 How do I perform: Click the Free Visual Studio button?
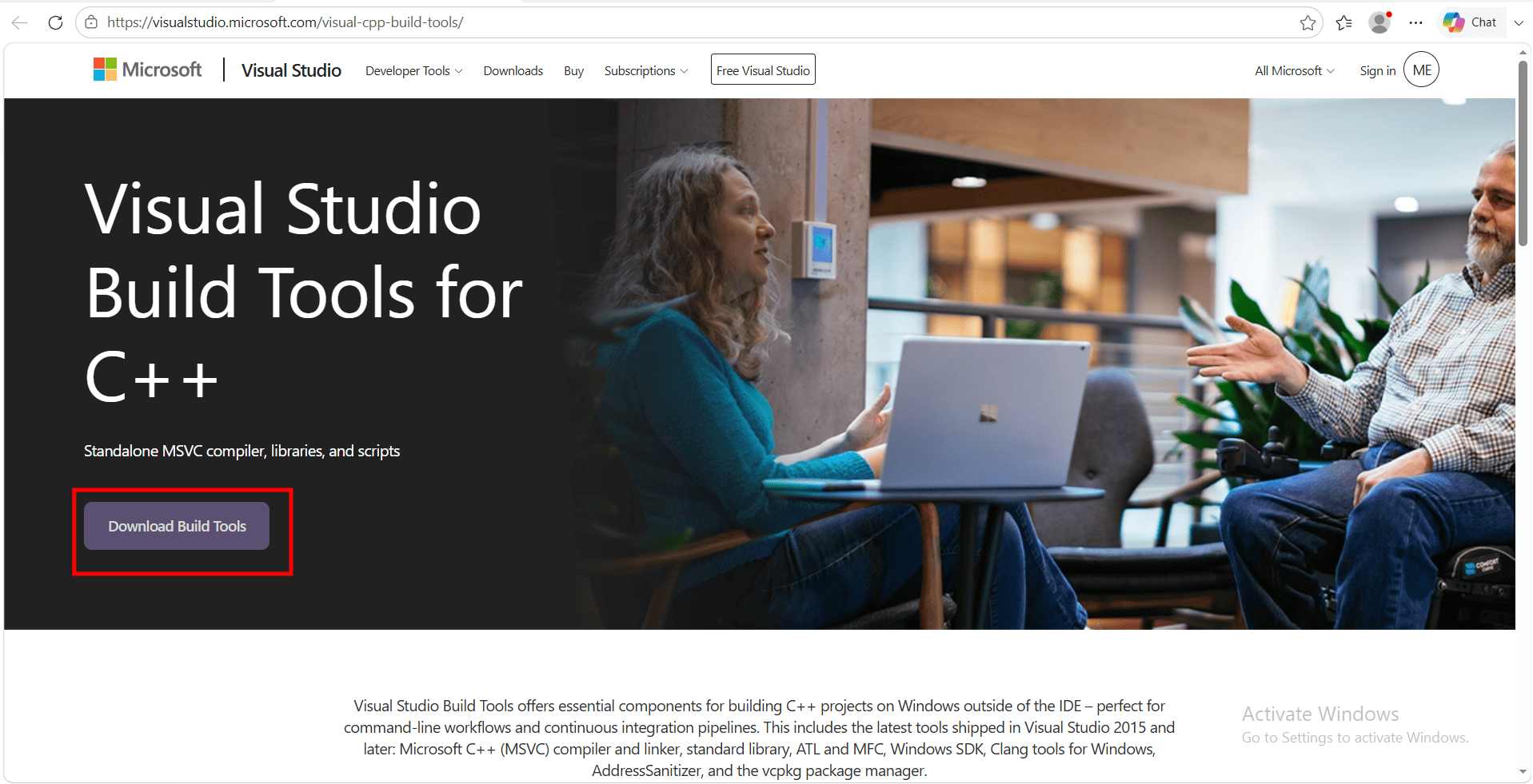click(x=763, y=70)
